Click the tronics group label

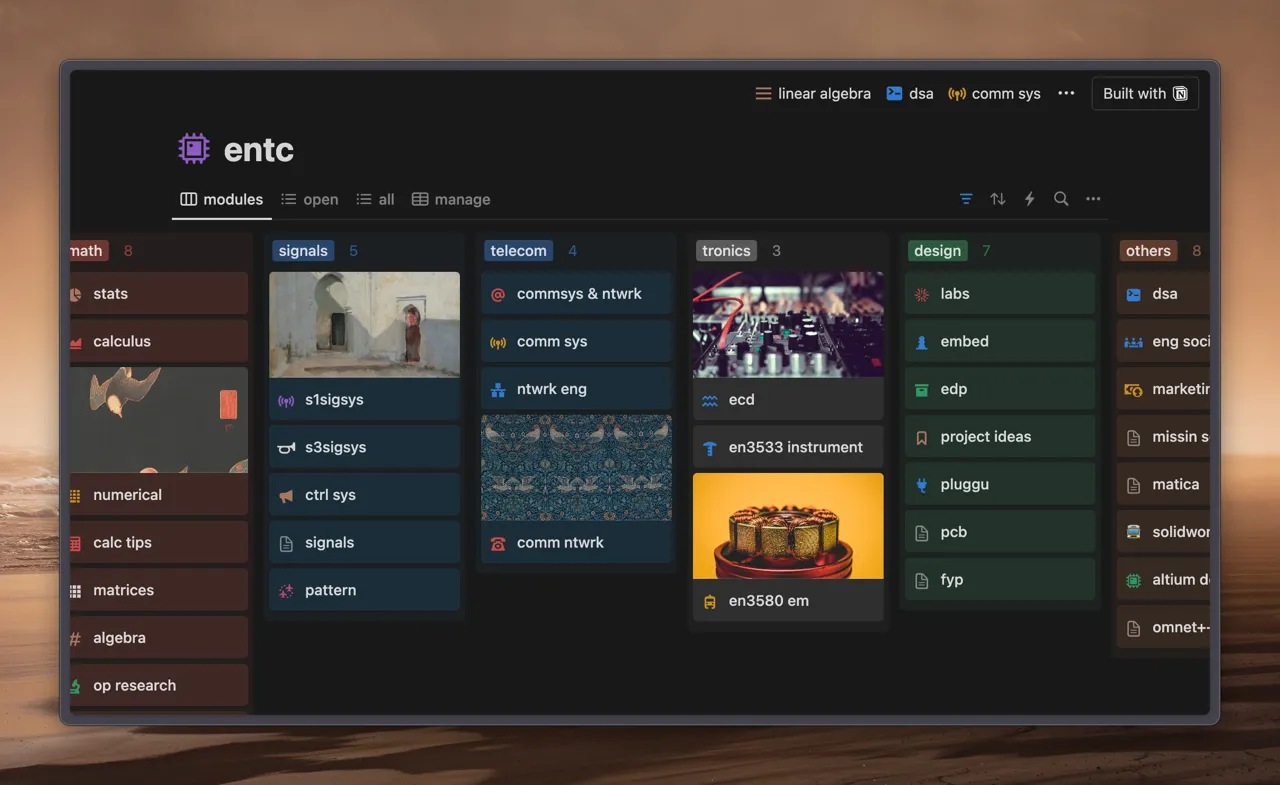click(x=726, y=251)
